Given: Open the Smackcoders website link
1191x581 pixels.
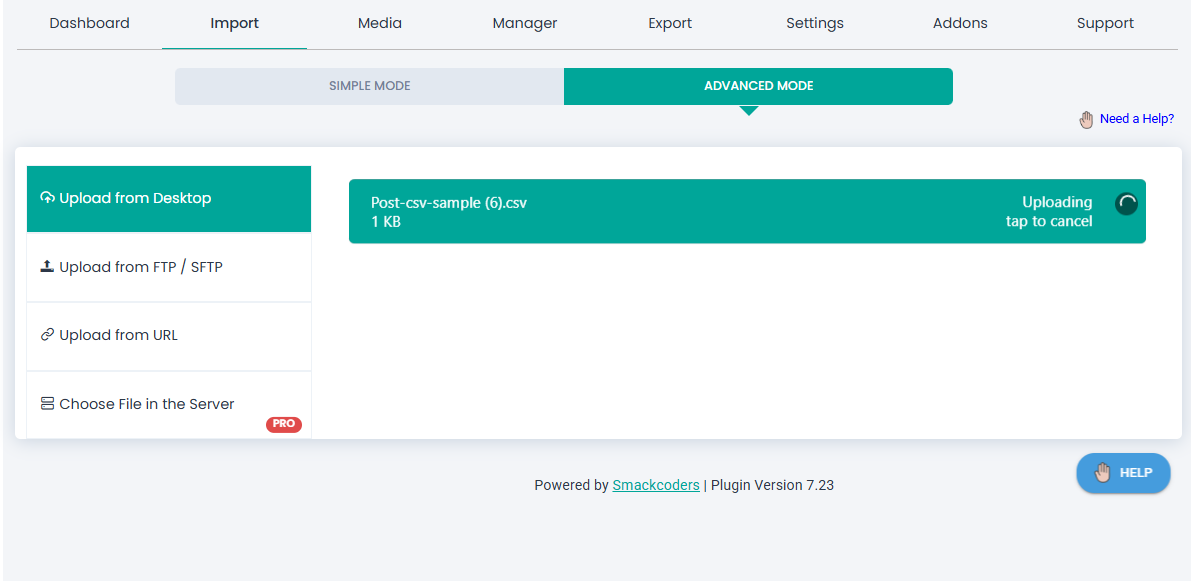Looking at the screenshot, I should pos(656,485).
